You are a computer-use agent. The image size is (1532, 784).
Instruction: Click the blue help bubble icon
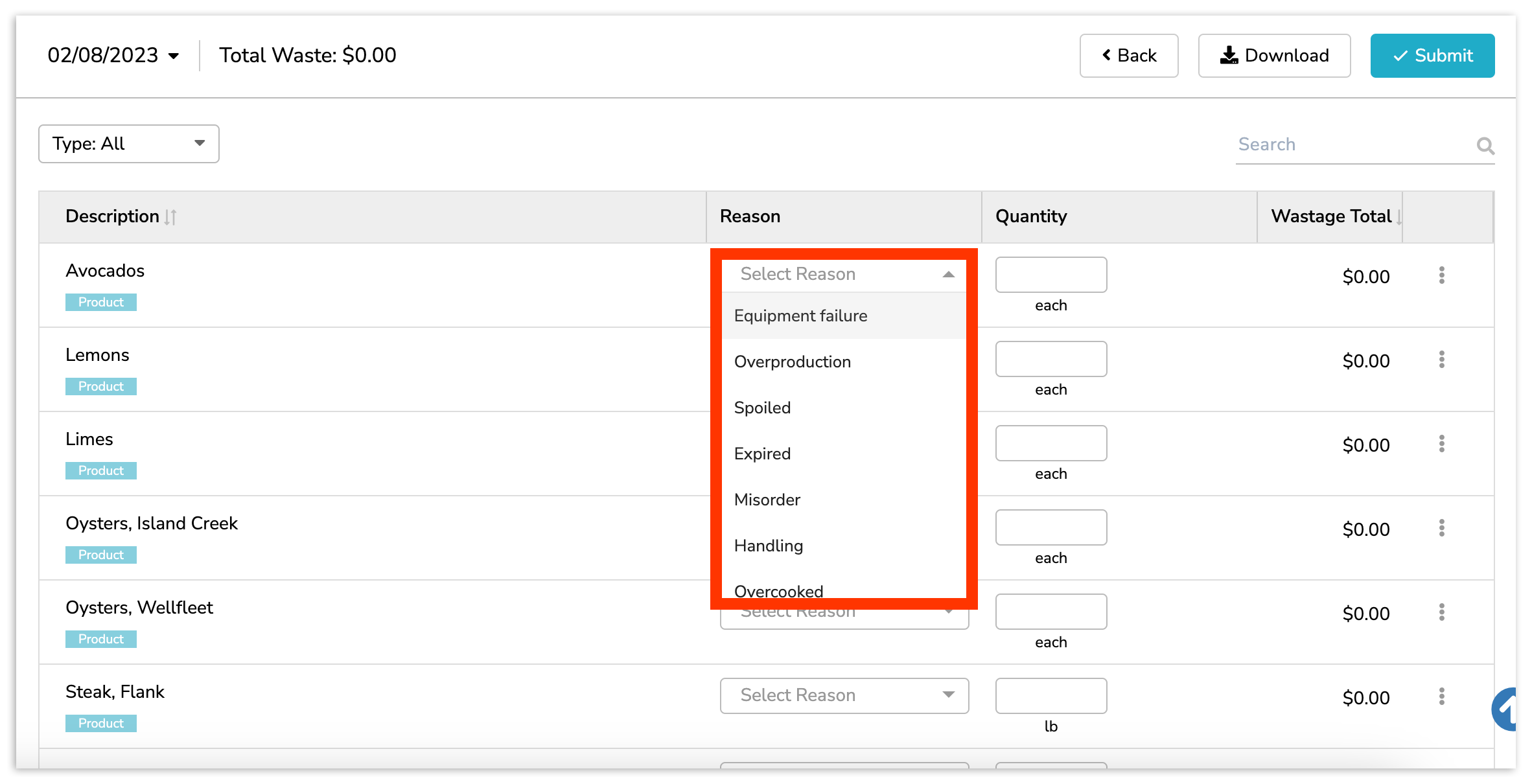[x=1507, y=709]
